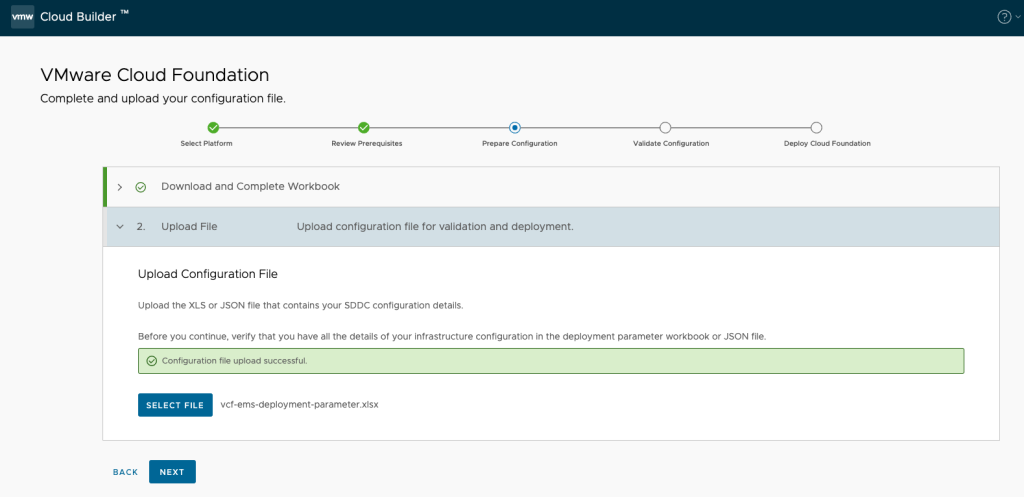Screen dimensions: 1024x497
Task: Click the 'Upload the XLS or JSON file' sentence
Action: coord(301,306)
